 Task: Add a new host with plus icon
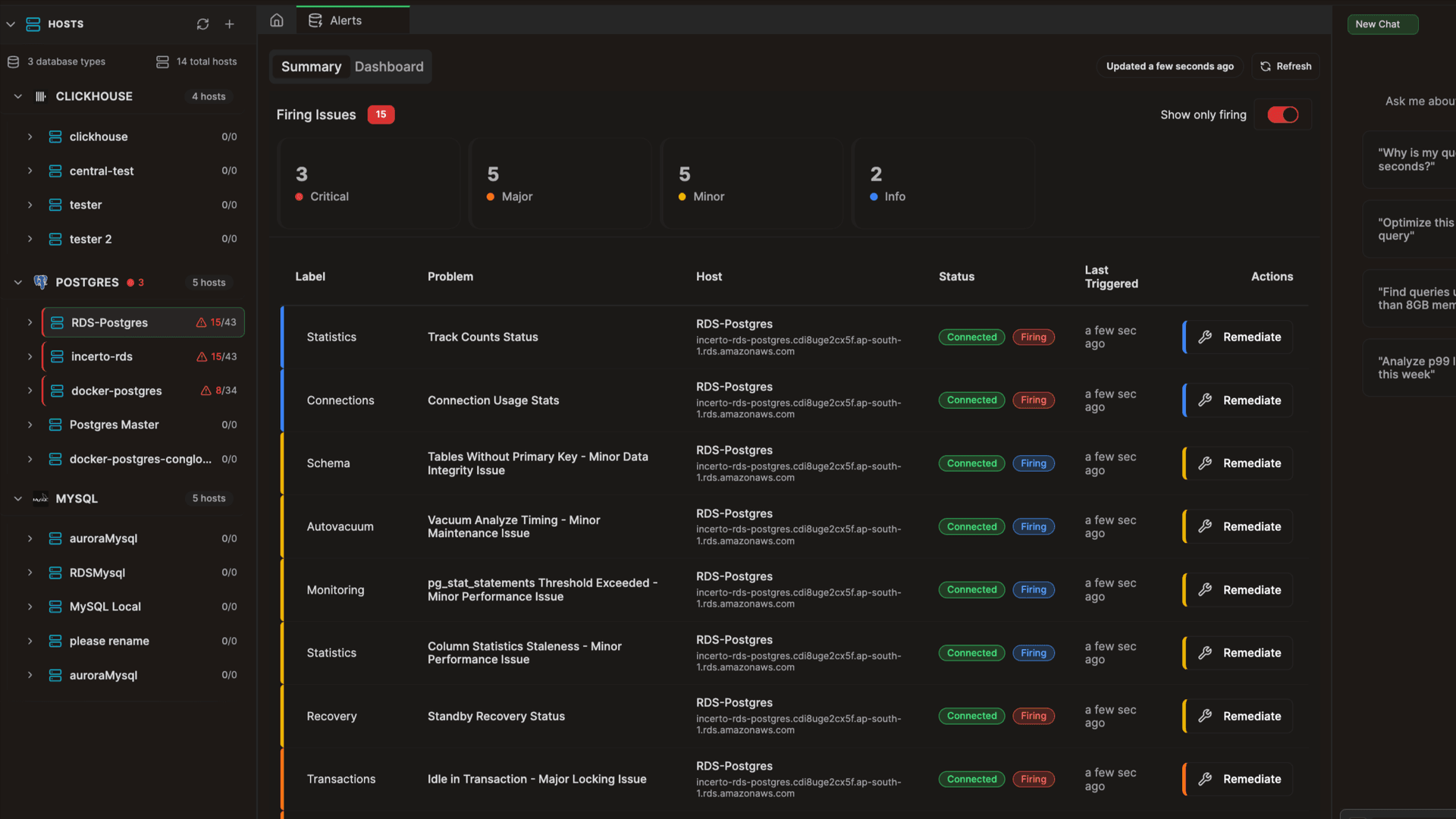click(230, 24)
